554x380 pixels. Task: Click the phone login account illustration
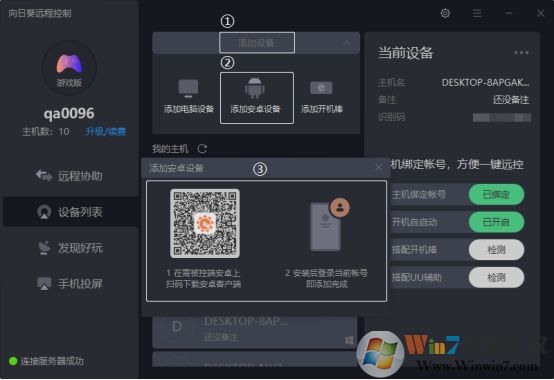click(x=329, y=224)
